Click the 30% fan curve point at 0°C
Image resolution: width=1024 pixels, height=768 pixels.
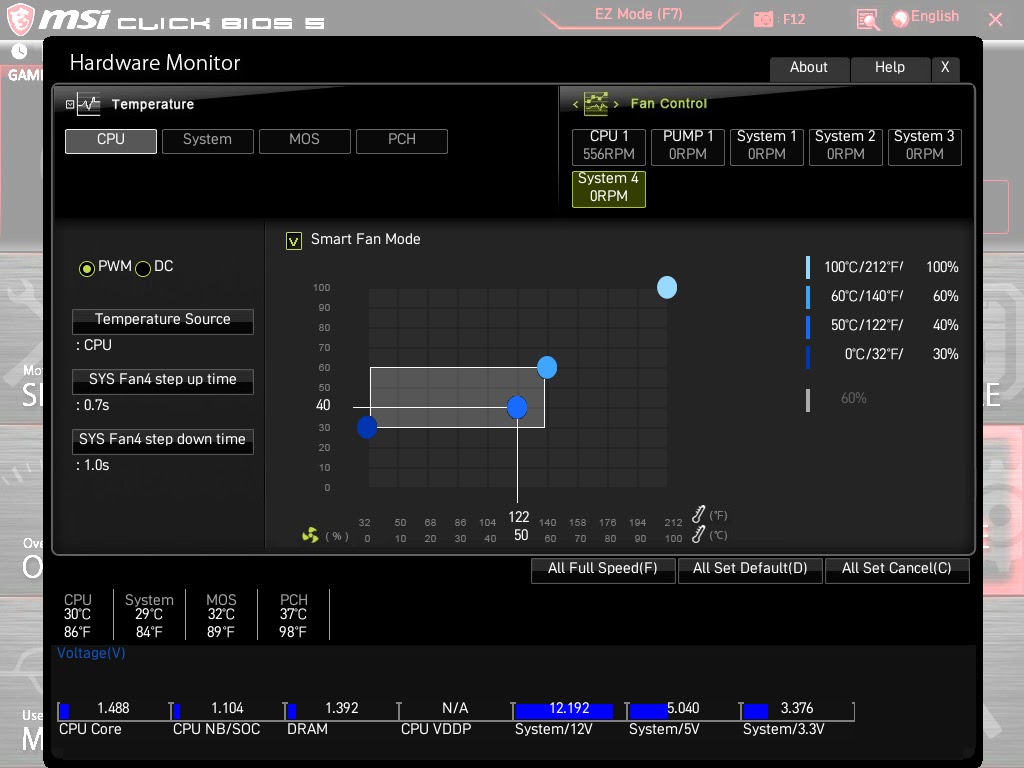tap(367, 428)
